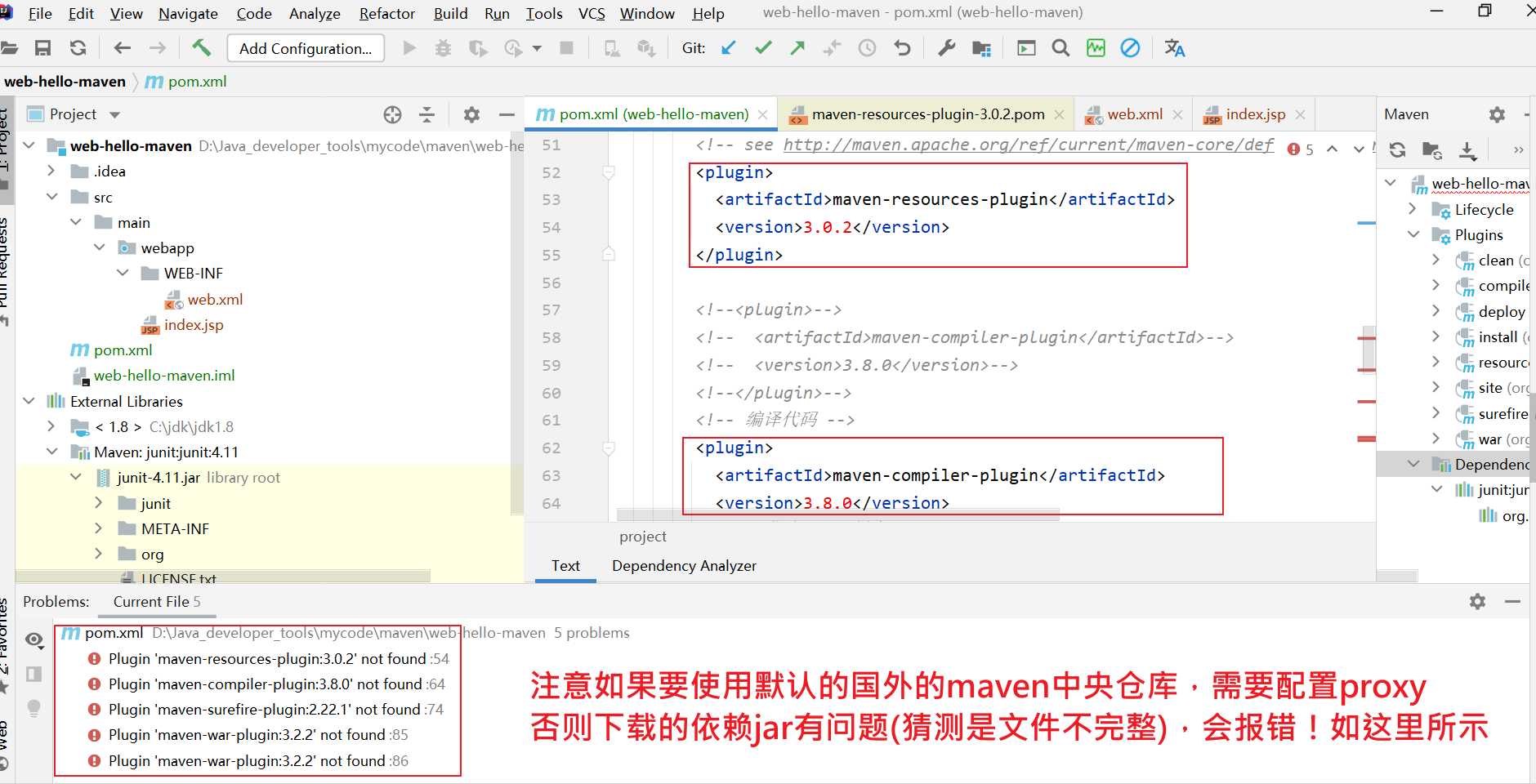The image size is (1536, 784).
Task: Click the Debug bug icon
Action: click(x=443, y=48)
